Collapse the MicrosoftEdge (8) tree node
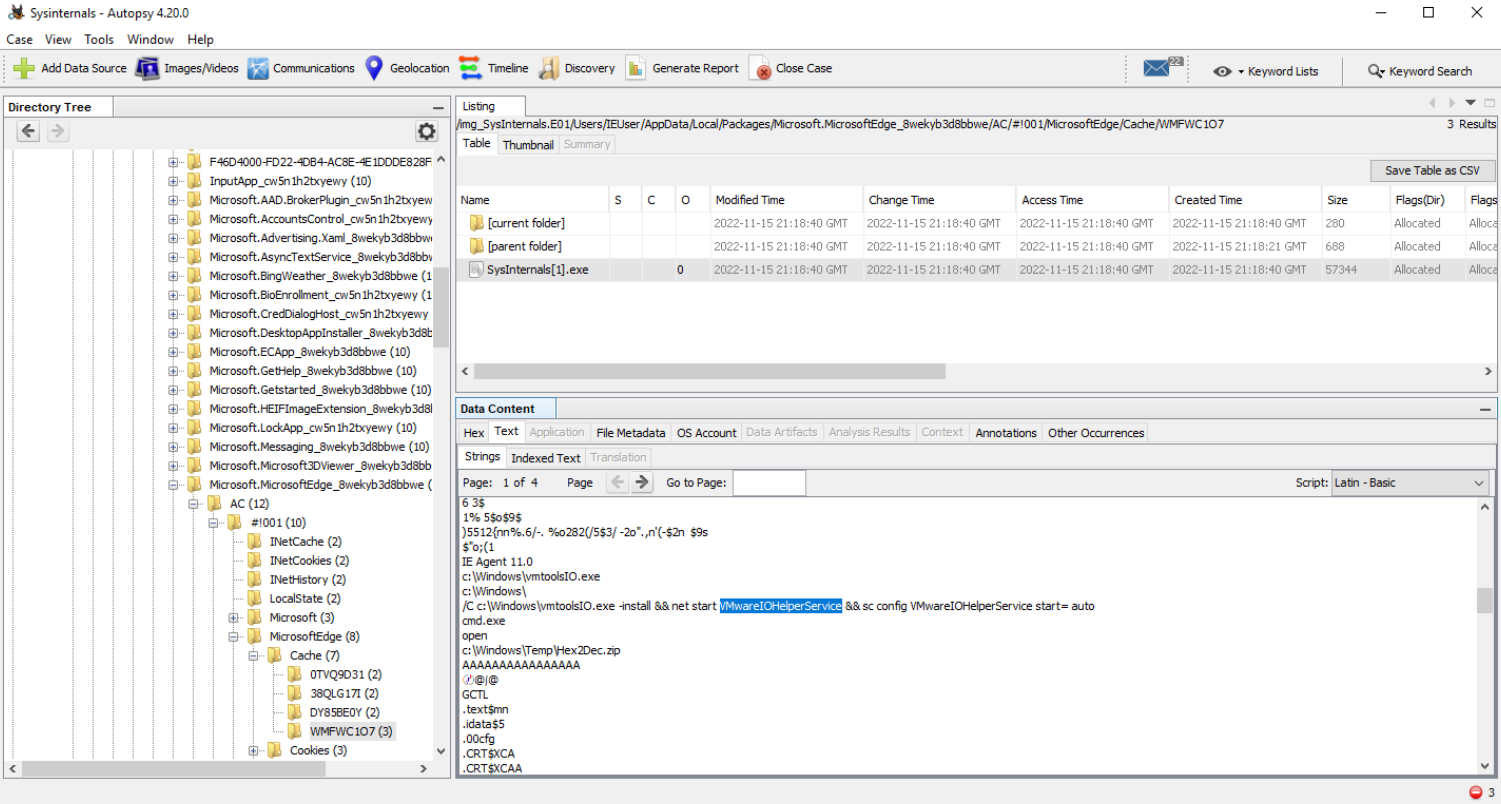 tap(233, 637)
